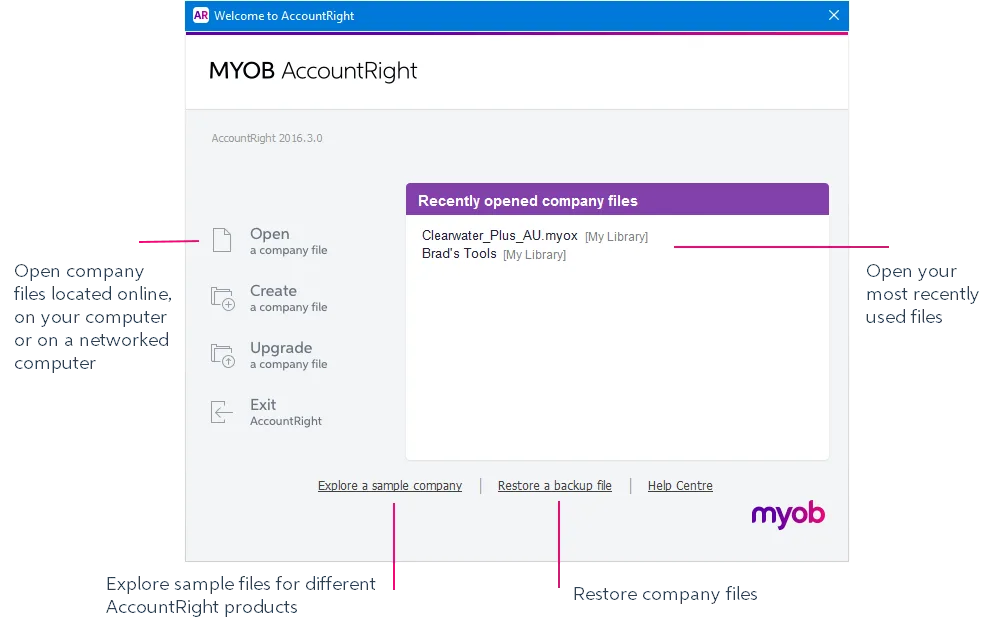Close the Welcome to AccountRight window
Screen dimensions: 992x627
click(x=834, y=15)
